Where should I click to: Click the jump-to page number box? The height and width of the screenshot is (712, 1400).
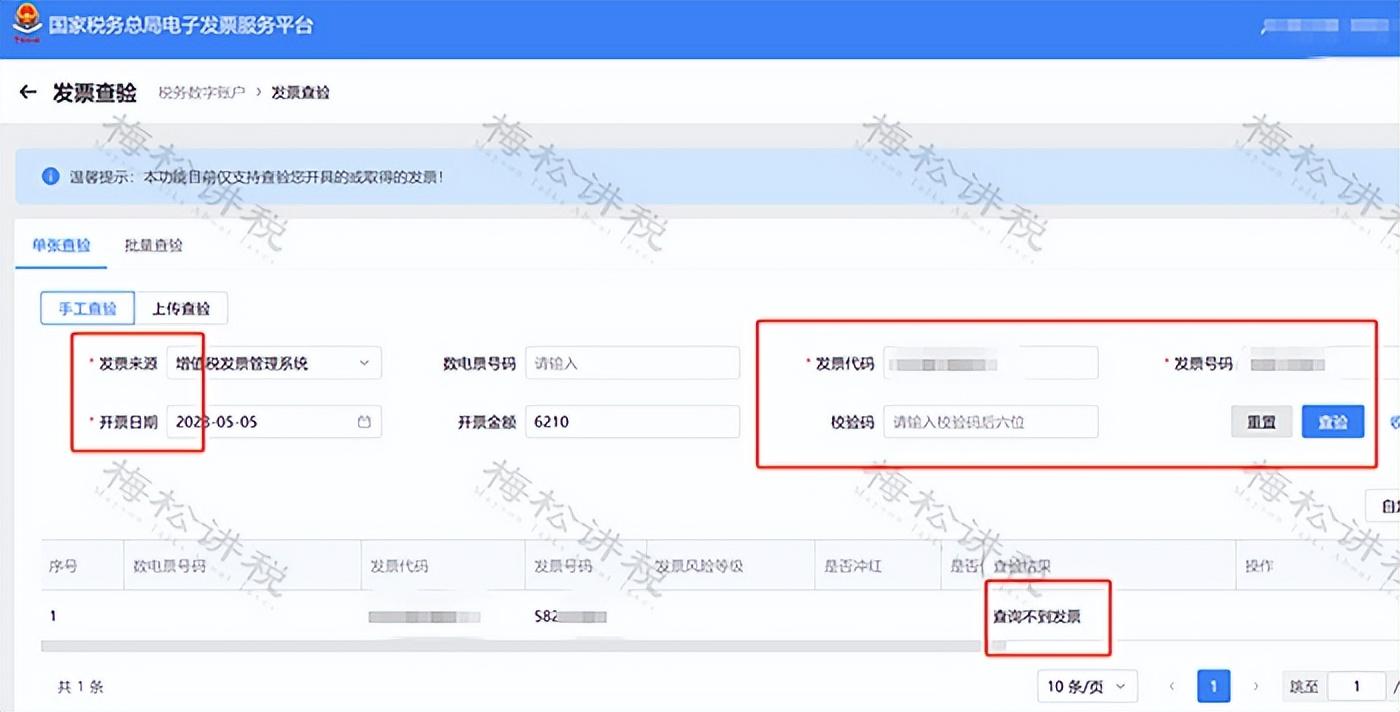[x=1356, y=686]
